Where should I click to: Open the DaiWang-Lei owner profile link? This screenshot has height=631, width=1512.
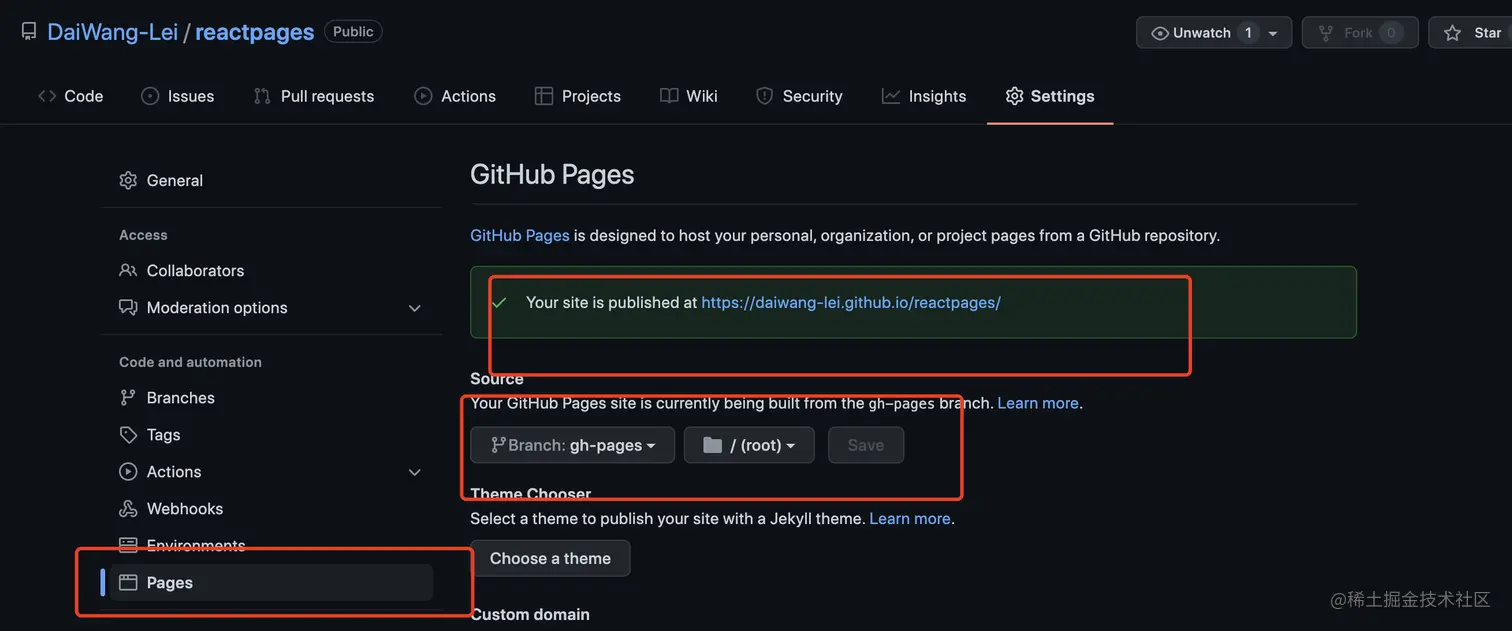112,32
